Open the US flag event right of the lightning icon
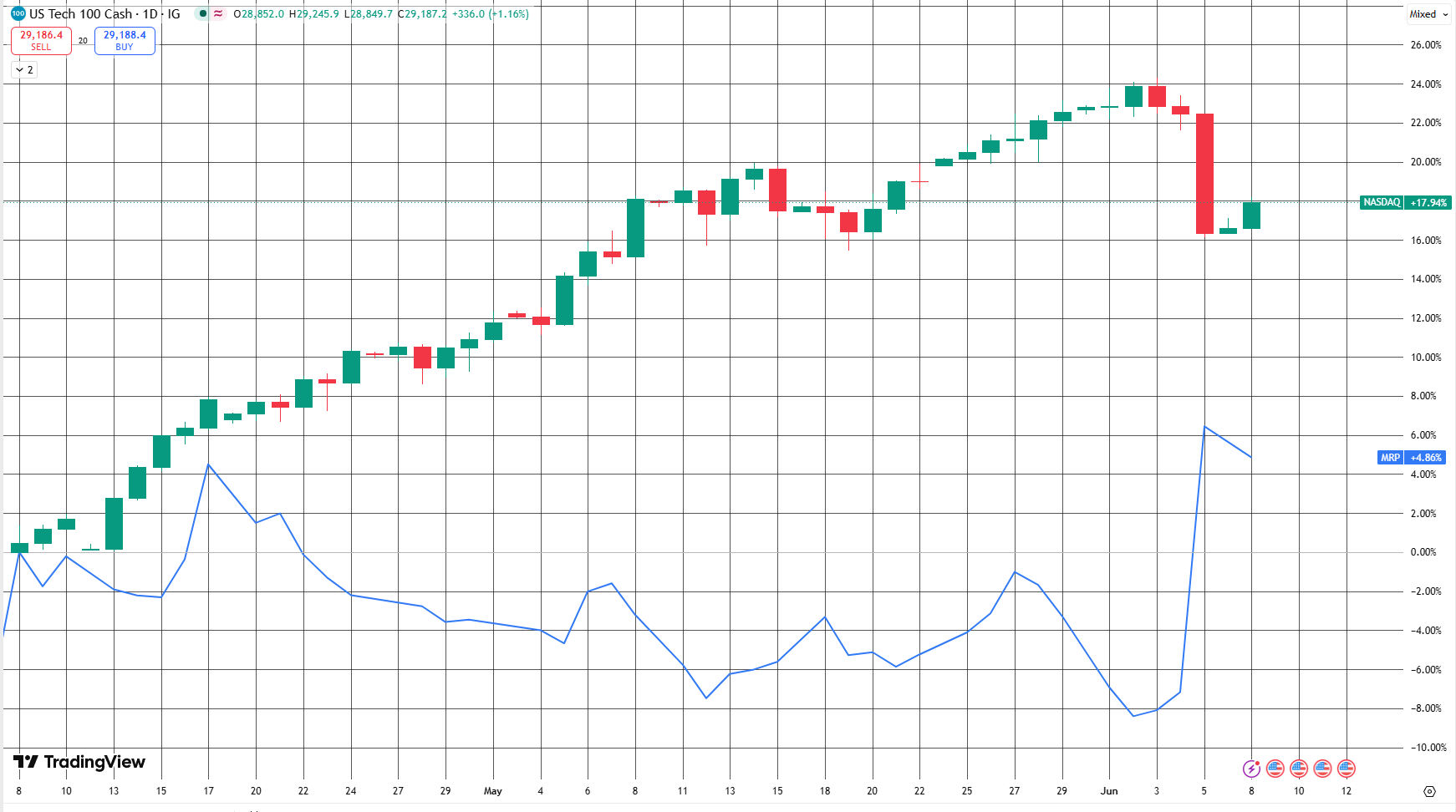Image resolution: width=1456 pixels, height=812 pixels. 1275,769
